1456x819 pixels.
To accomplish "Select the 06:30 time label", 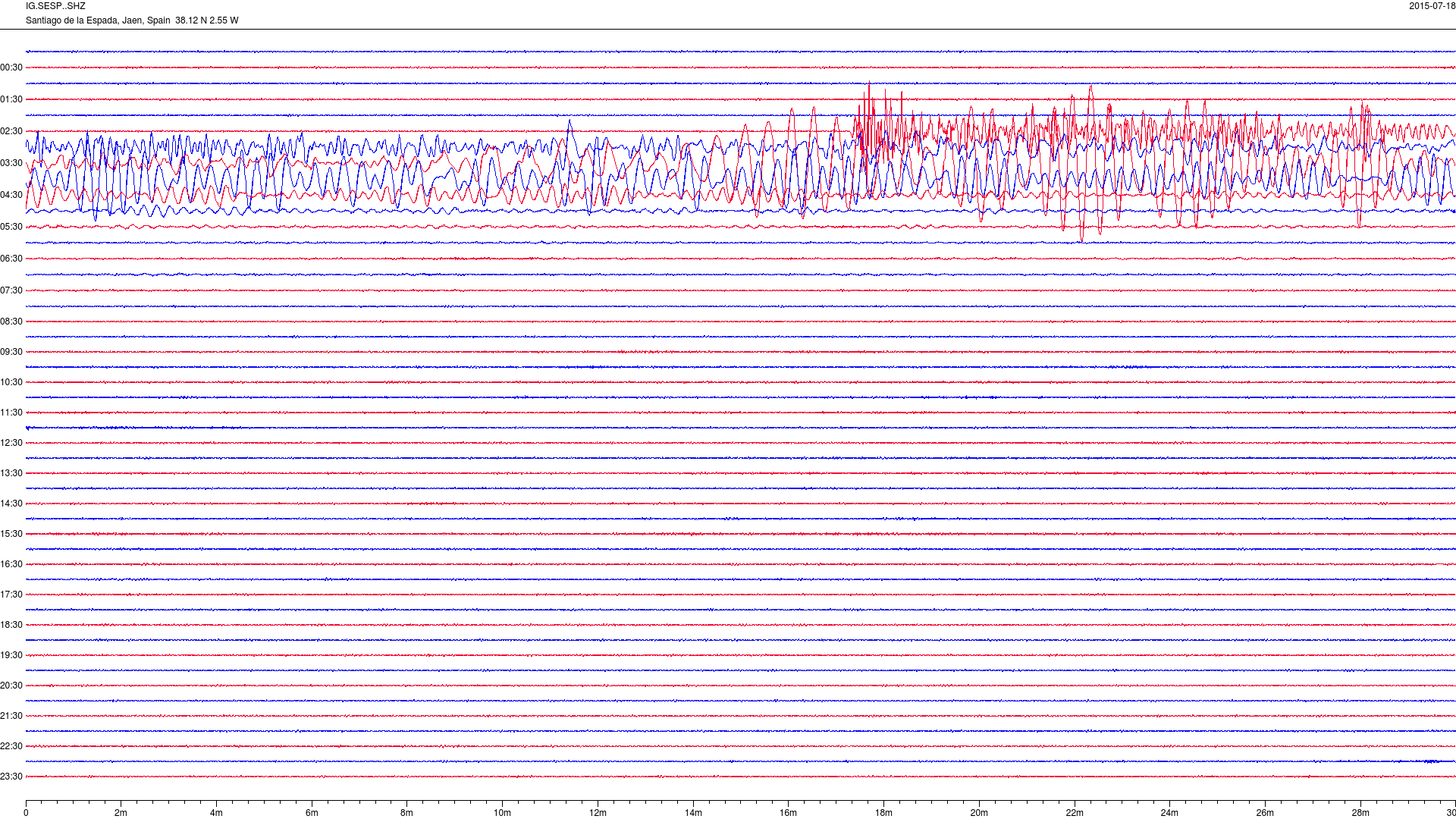I will pyautogui.click(x=11, y=259).
